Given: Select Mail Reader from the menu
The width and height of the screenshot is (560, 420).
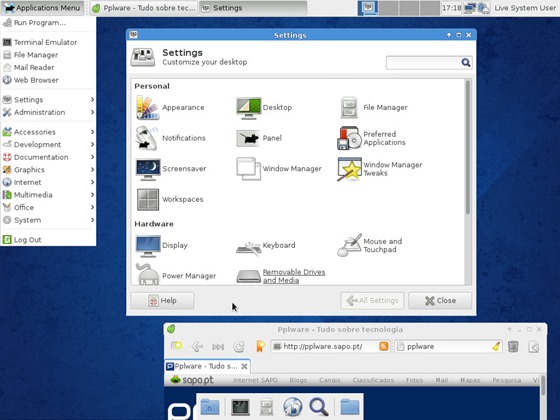Looking at the screenshot, I should click(x=48, y=68).
